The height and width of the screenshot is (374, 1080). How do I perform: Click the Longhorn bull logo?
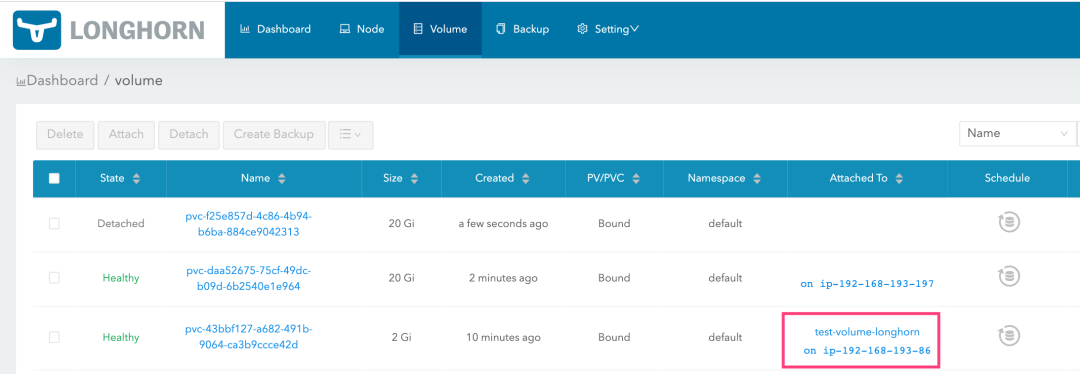37,30
